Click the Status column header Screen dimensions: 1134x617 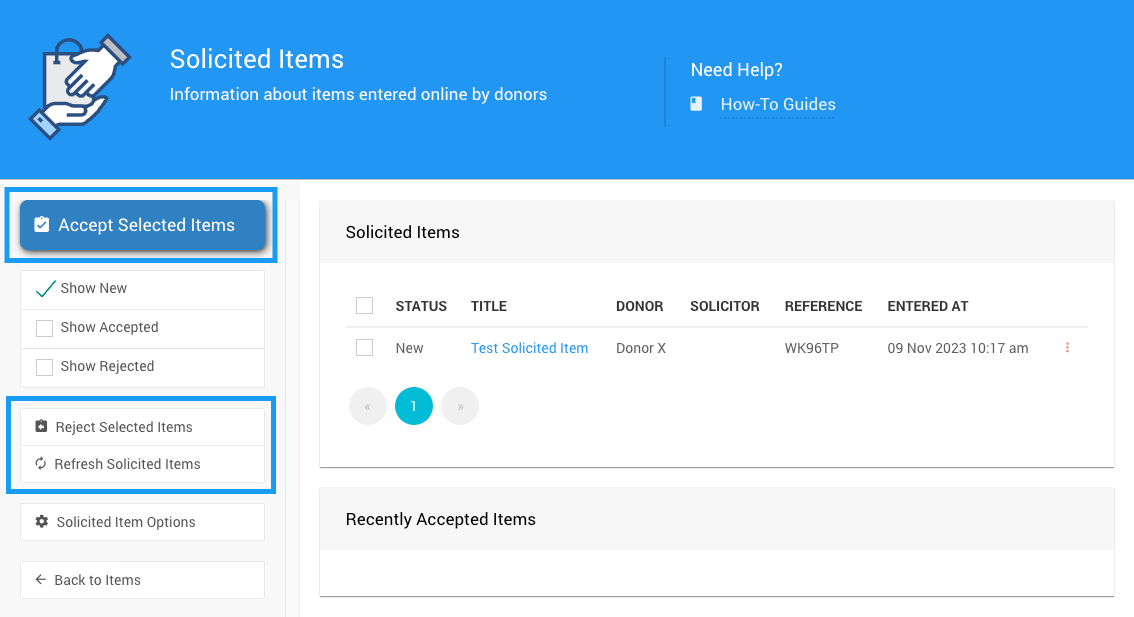421,306
